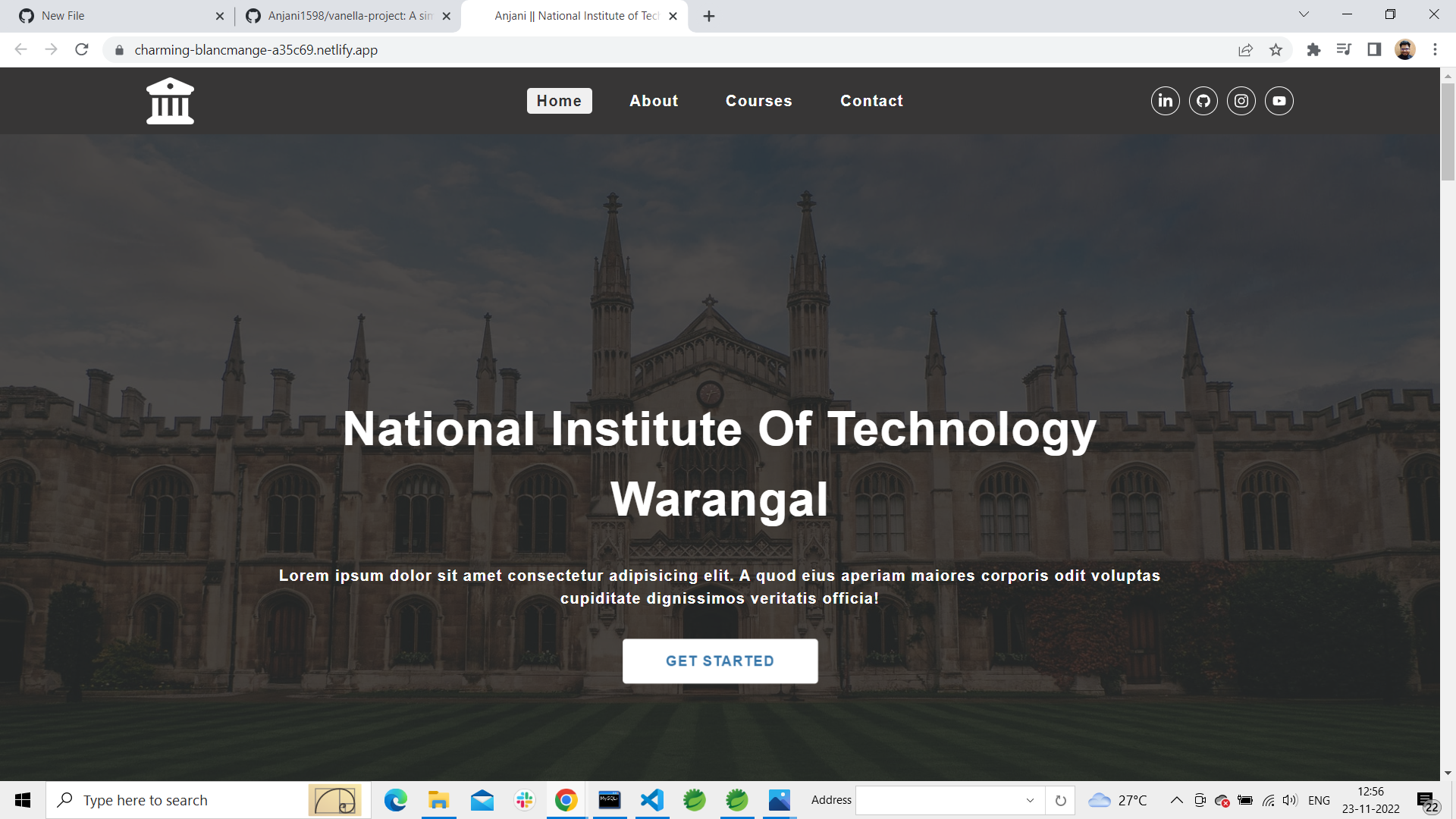Toggle the browser side panel
The image size is (1456, 819).
click(1373, 50)
